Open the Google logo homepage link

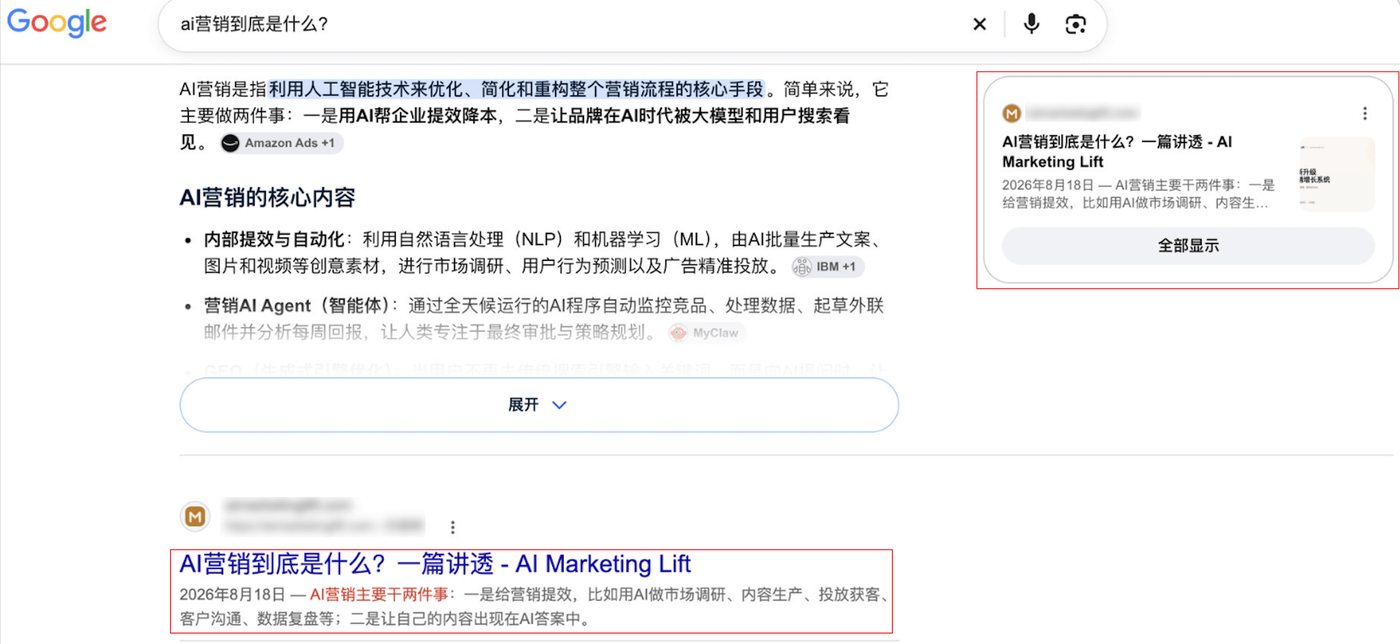pyautogui.click(x=56, y=23)
